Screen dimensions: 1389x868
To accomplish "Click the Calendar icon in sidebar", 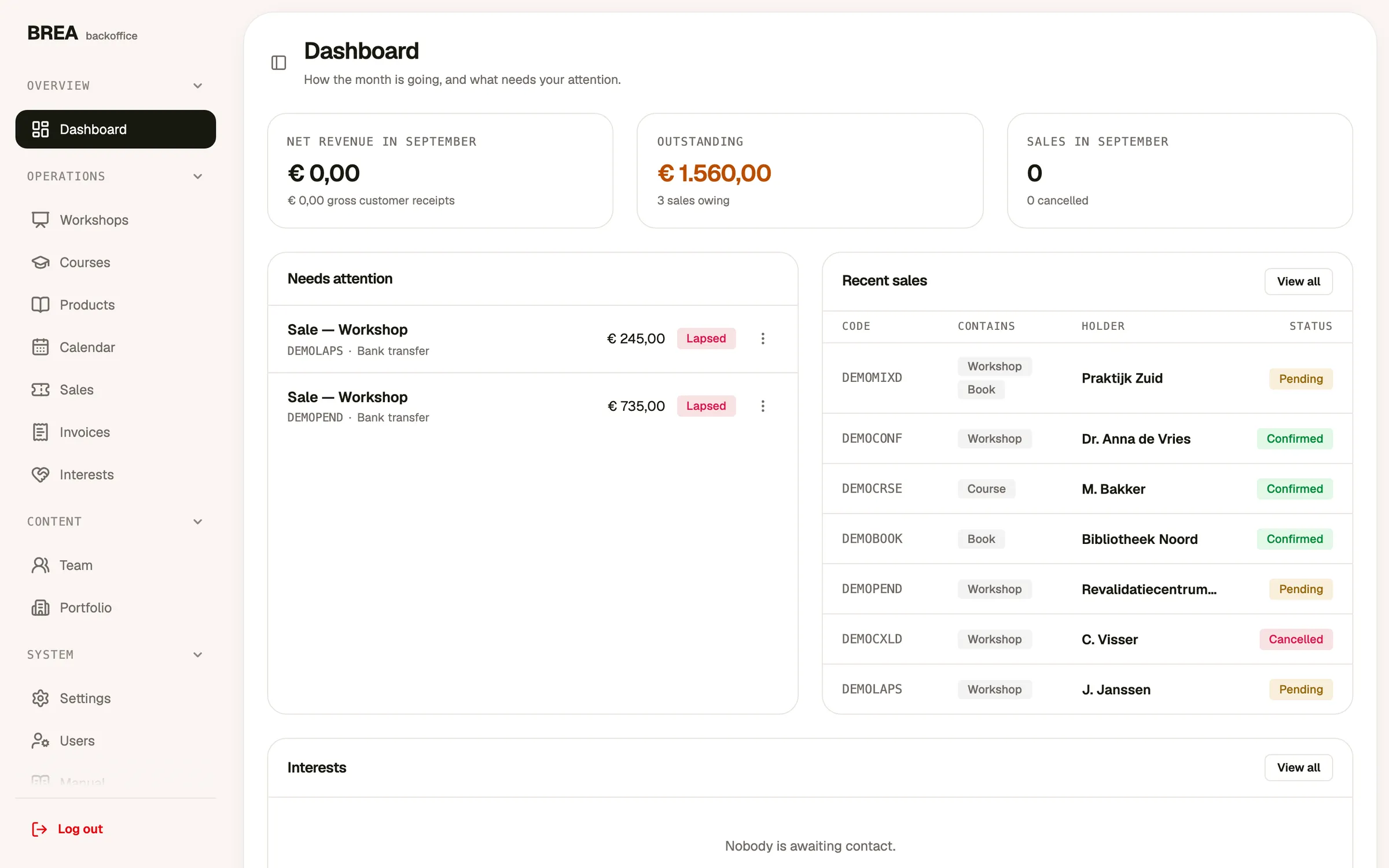I will [40, 347].
